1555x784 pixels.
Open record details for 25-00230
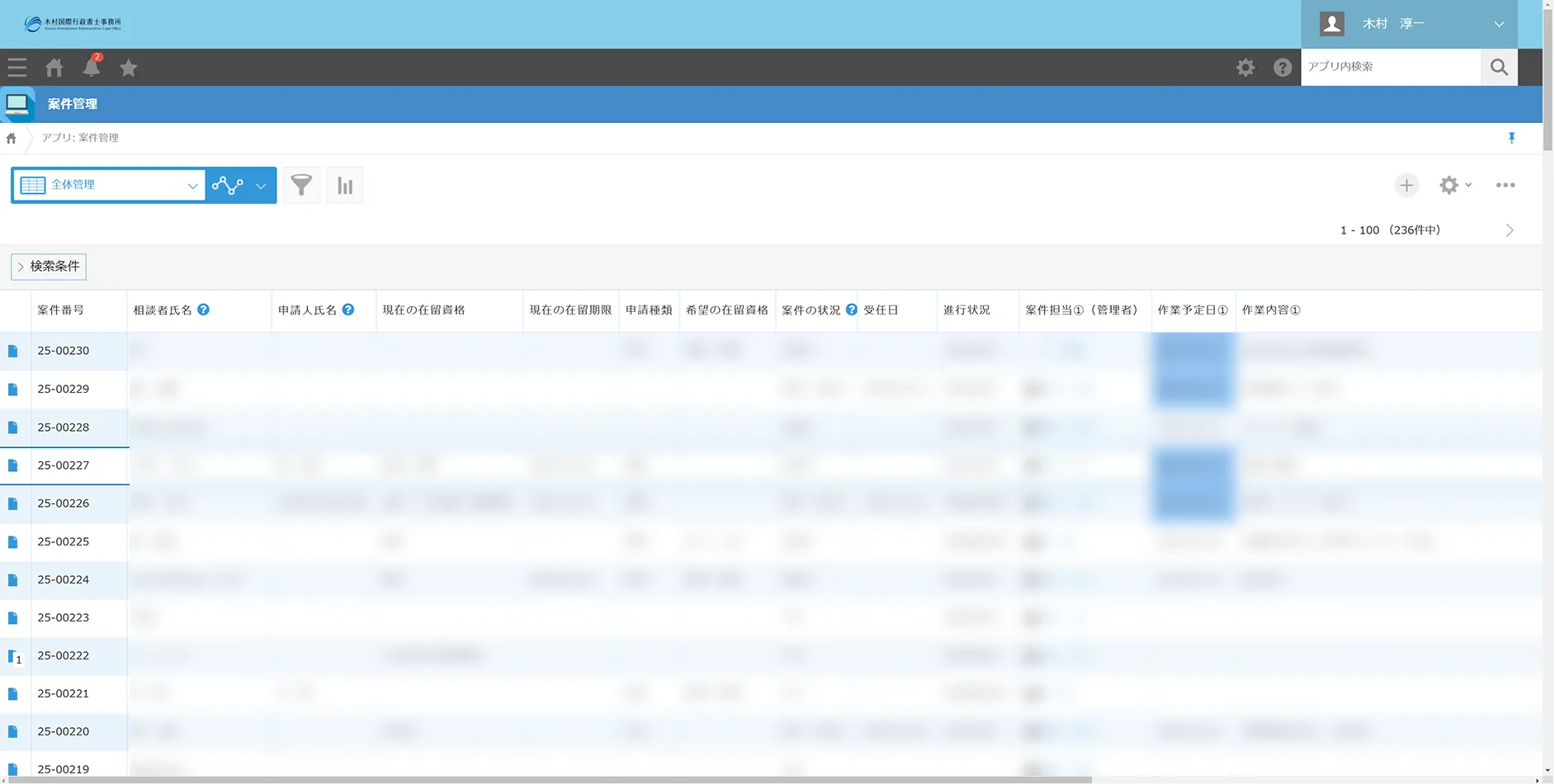click(x=13, y=352)
